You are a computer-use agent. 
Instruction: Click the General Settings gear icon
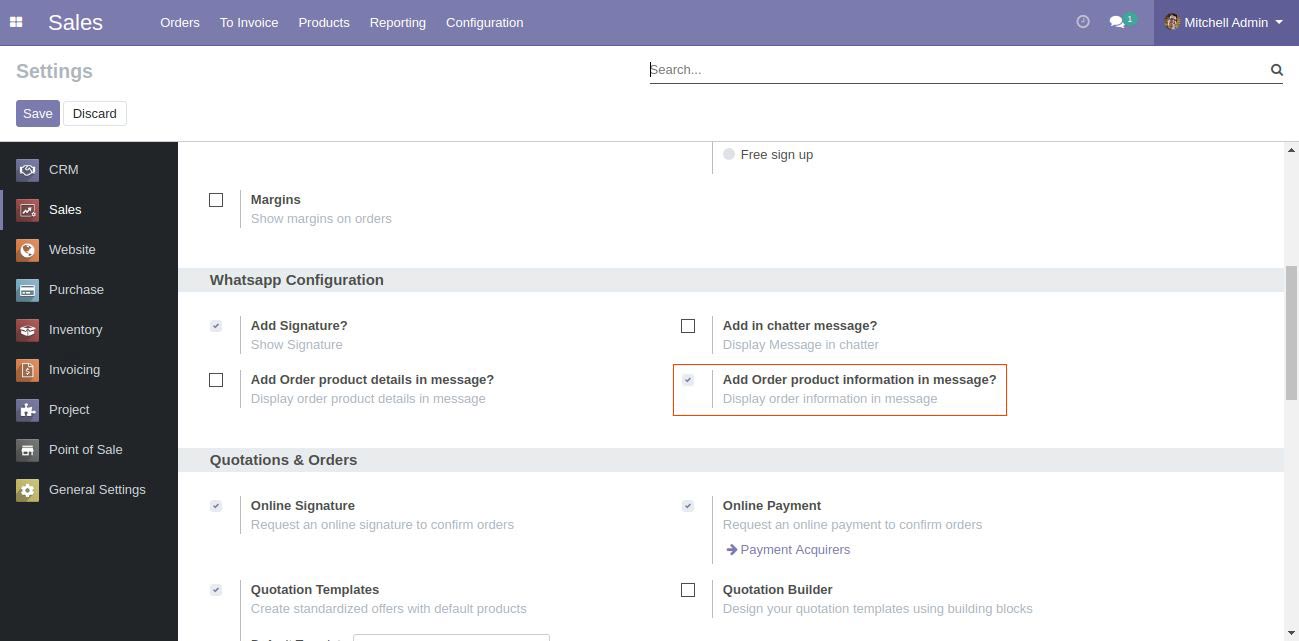point(28,490)
